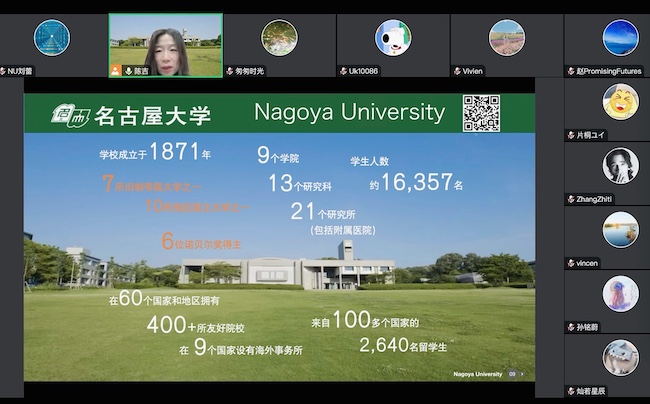Select 灿若星辰's shark plush avatar
The height and width of the screenshot is (404, 650).
(x=621, y=358)
